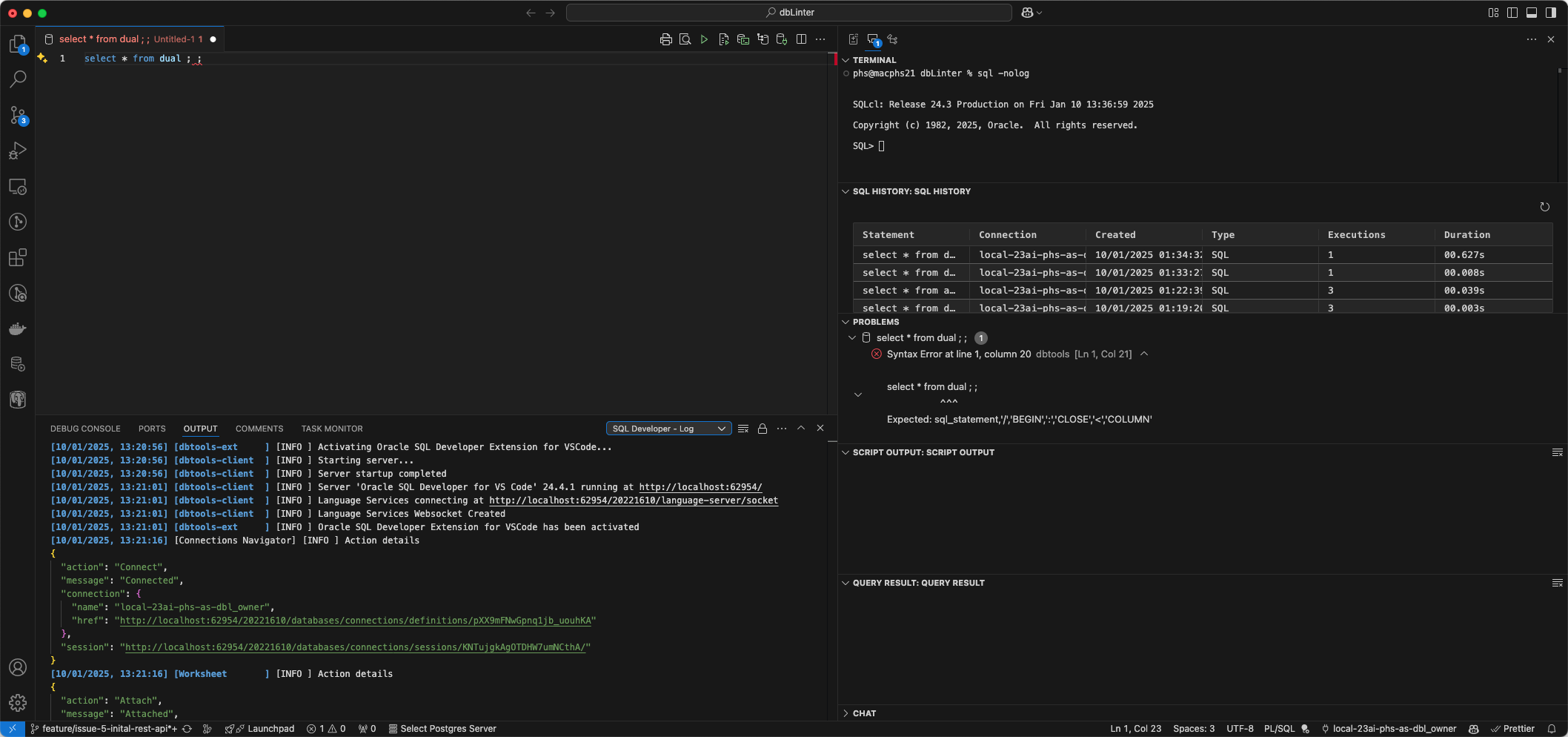Open the http://localhost:62954/ link in the log
The width and height of the screenshot is (1568, 737).
(x=700, y=487)
